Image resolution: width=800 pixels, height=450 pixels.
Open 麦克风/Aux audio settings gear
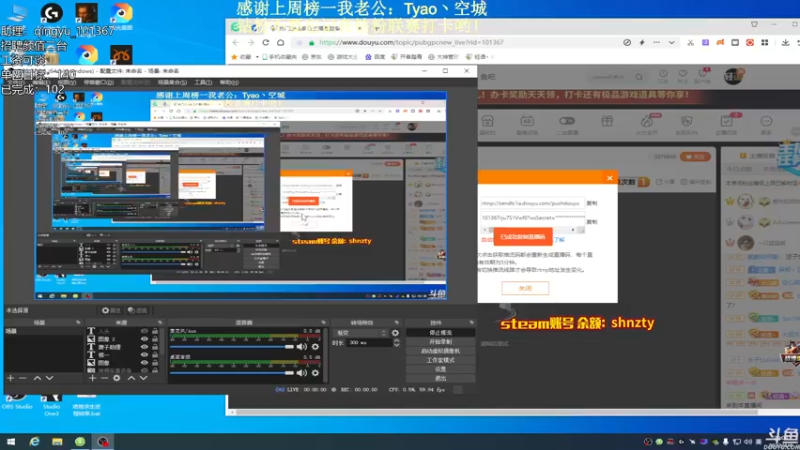pos(315,347)
